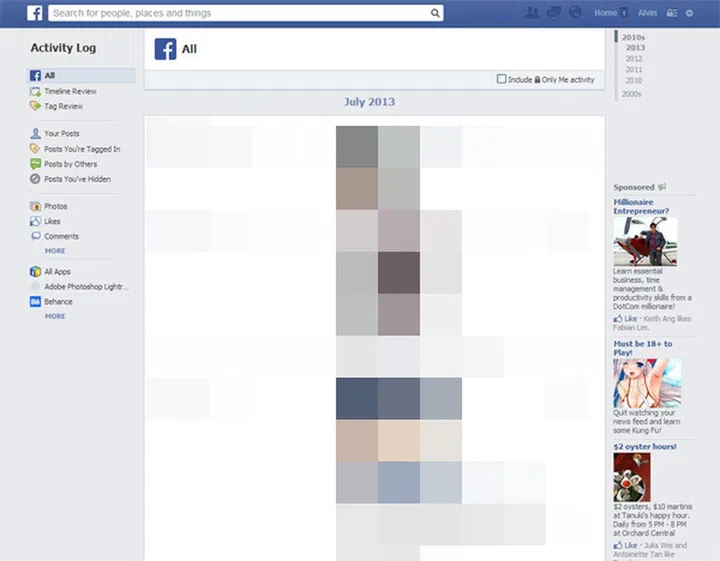The height and width of the screenshot is (561, 720).
Task: Click the large Facebook icon in All header
Action: click(x=165, y=49)
